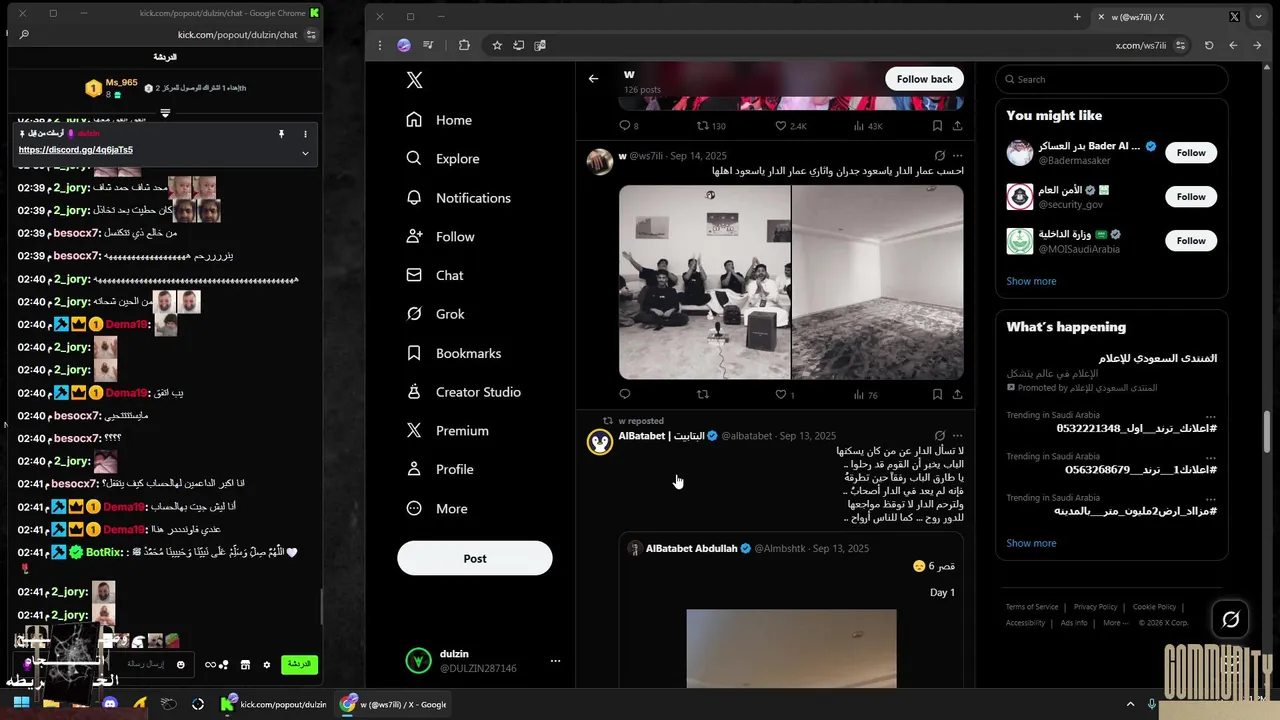
Task: Collapse pinned message chevron in Kick chat
Action: click(x=305, y=153)
